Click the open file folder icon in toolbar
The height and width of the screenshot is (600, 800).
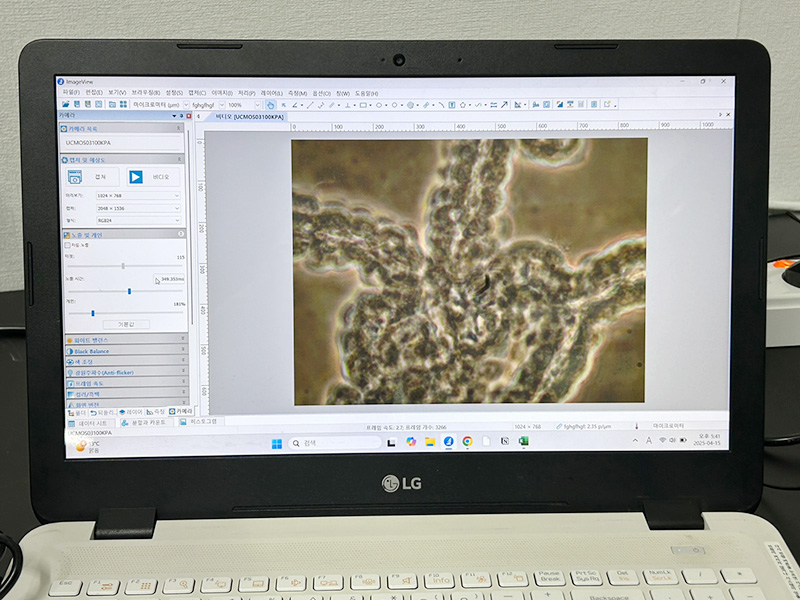click(x=66, y=104)
